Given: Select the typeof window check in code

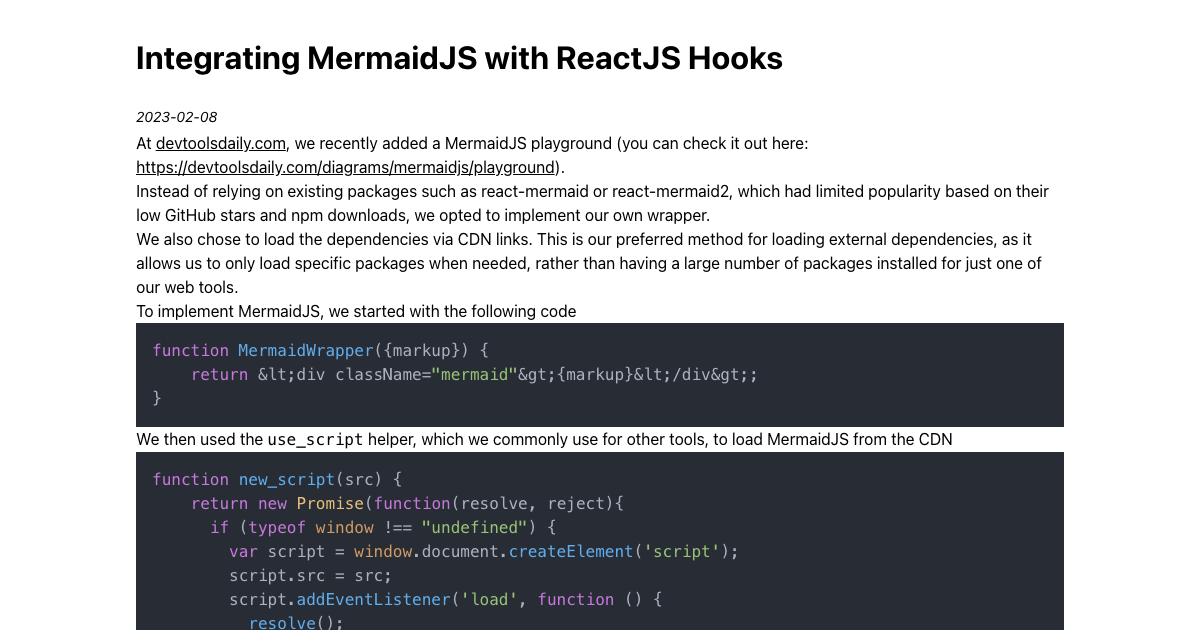Looking at the screenshot, I should point(310,527).
